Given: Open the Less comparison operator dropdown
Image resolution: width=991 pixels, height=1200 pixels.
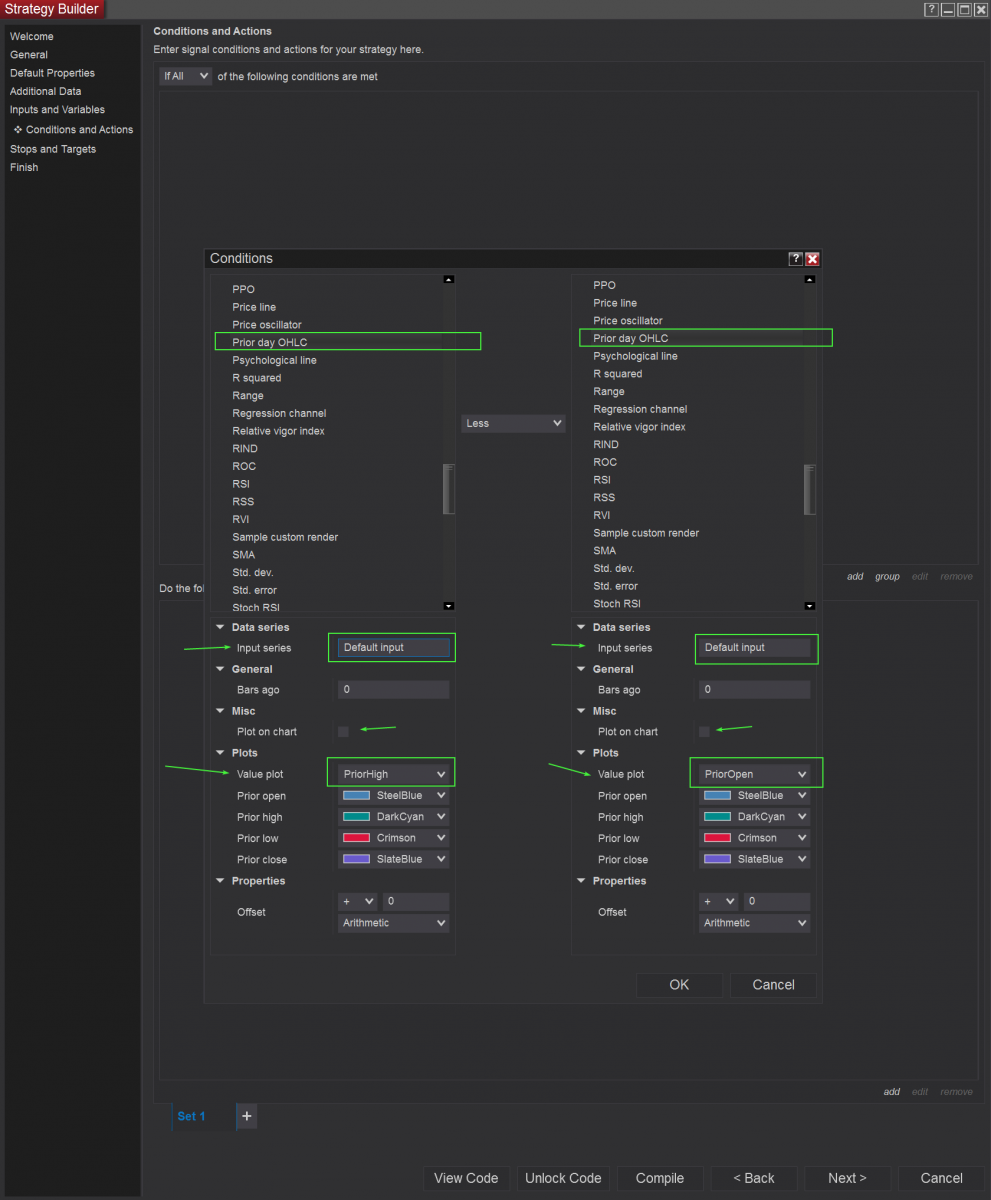Looking at the screenshot, I should 513,424.
